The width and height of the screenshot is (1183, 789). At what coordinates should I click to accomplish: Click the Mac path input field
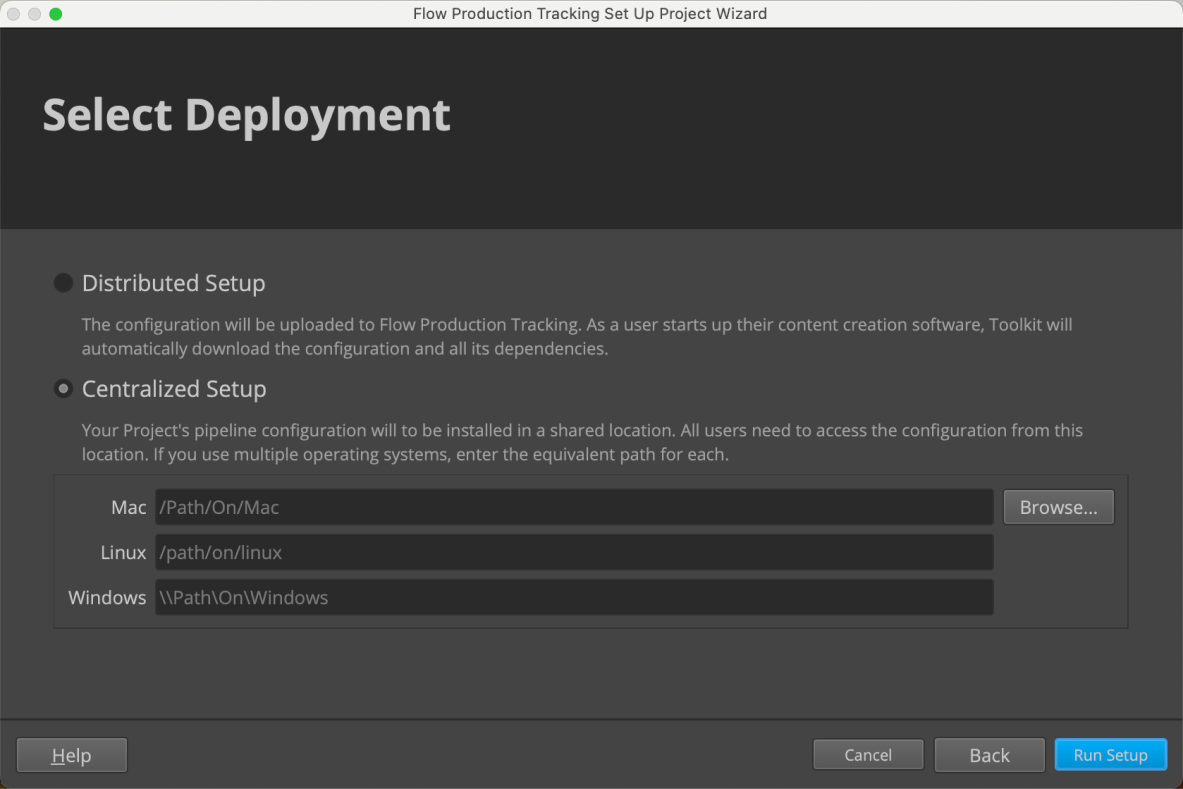(574, 507)
